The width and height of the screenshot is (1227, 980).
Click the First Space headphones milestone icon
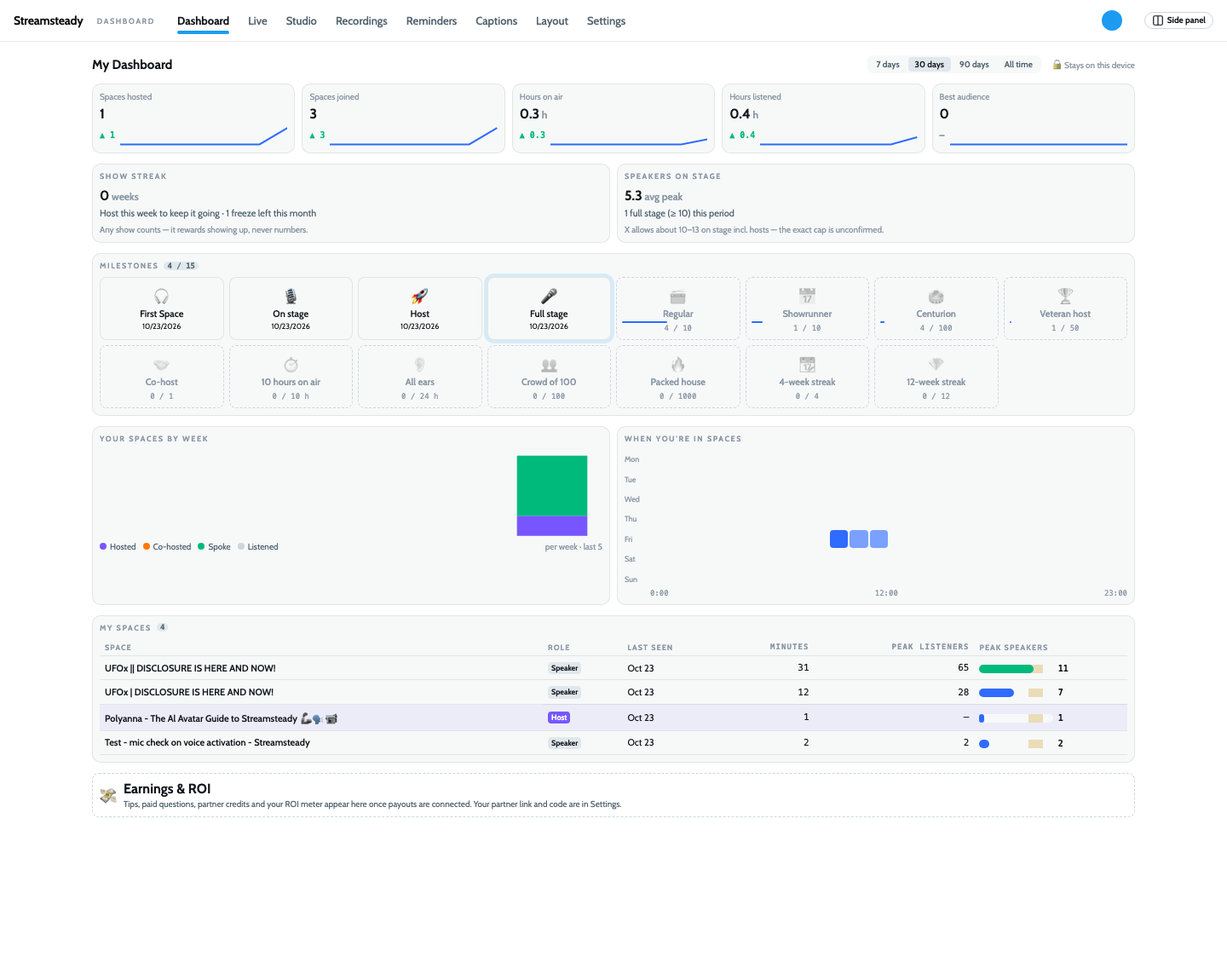pyautogui.click(x=161, y=297)
